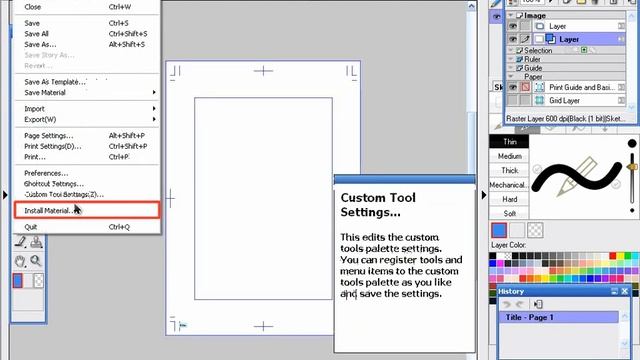Click the Grid Layer icon
The width and height of the screenshot is (640, 360).
[540, 100]
